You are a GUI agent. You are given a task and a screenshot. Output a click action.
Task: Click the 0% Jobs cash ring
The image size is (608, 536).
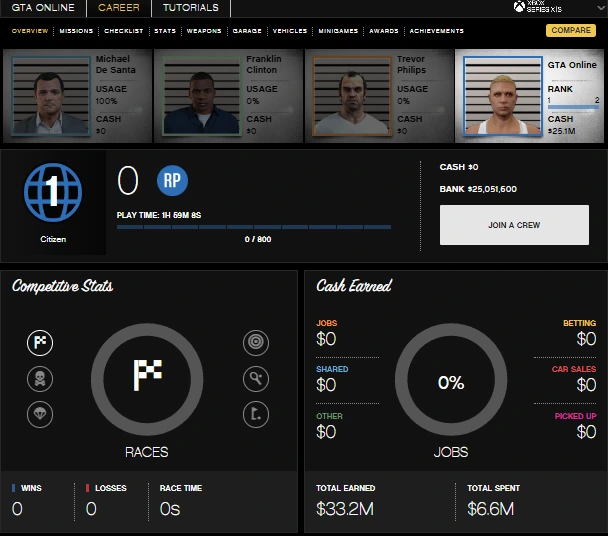click(x=451, y=379)
